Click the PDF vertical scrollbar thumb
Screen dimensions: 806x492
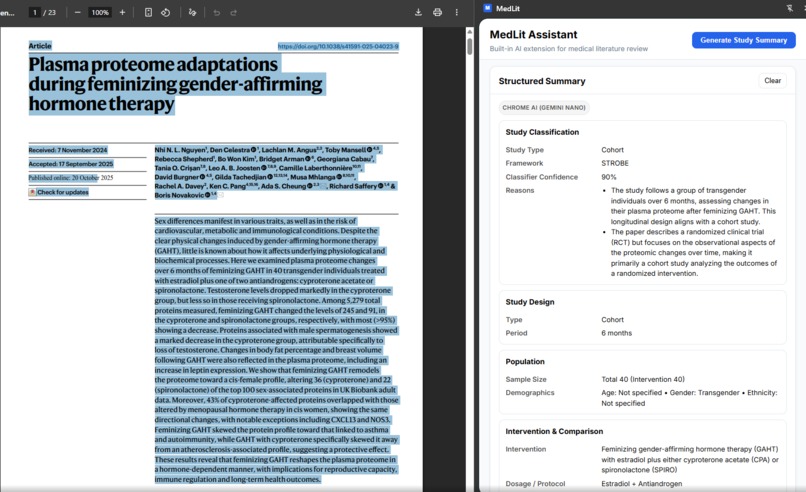point(469,45)
